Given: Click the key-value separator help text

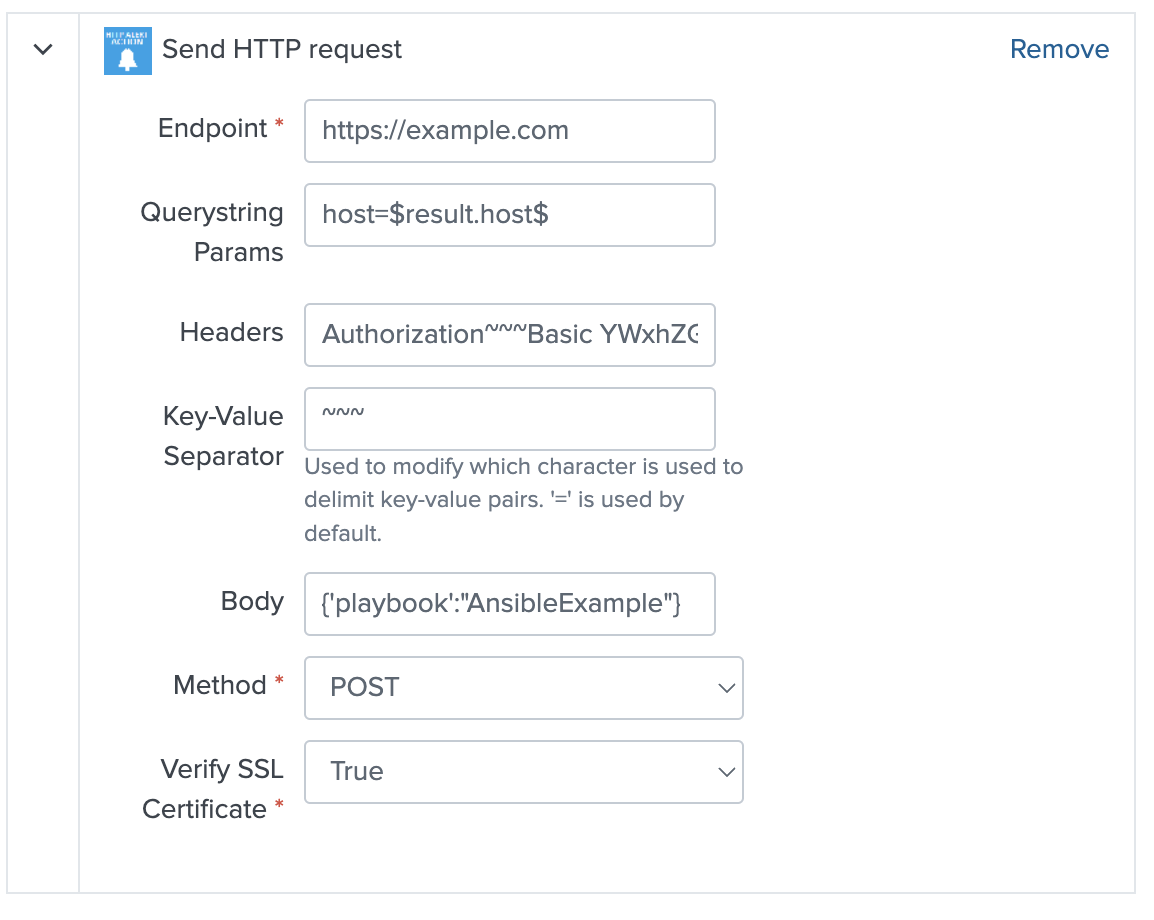Looking at the screenshot, I should point(523,500).
